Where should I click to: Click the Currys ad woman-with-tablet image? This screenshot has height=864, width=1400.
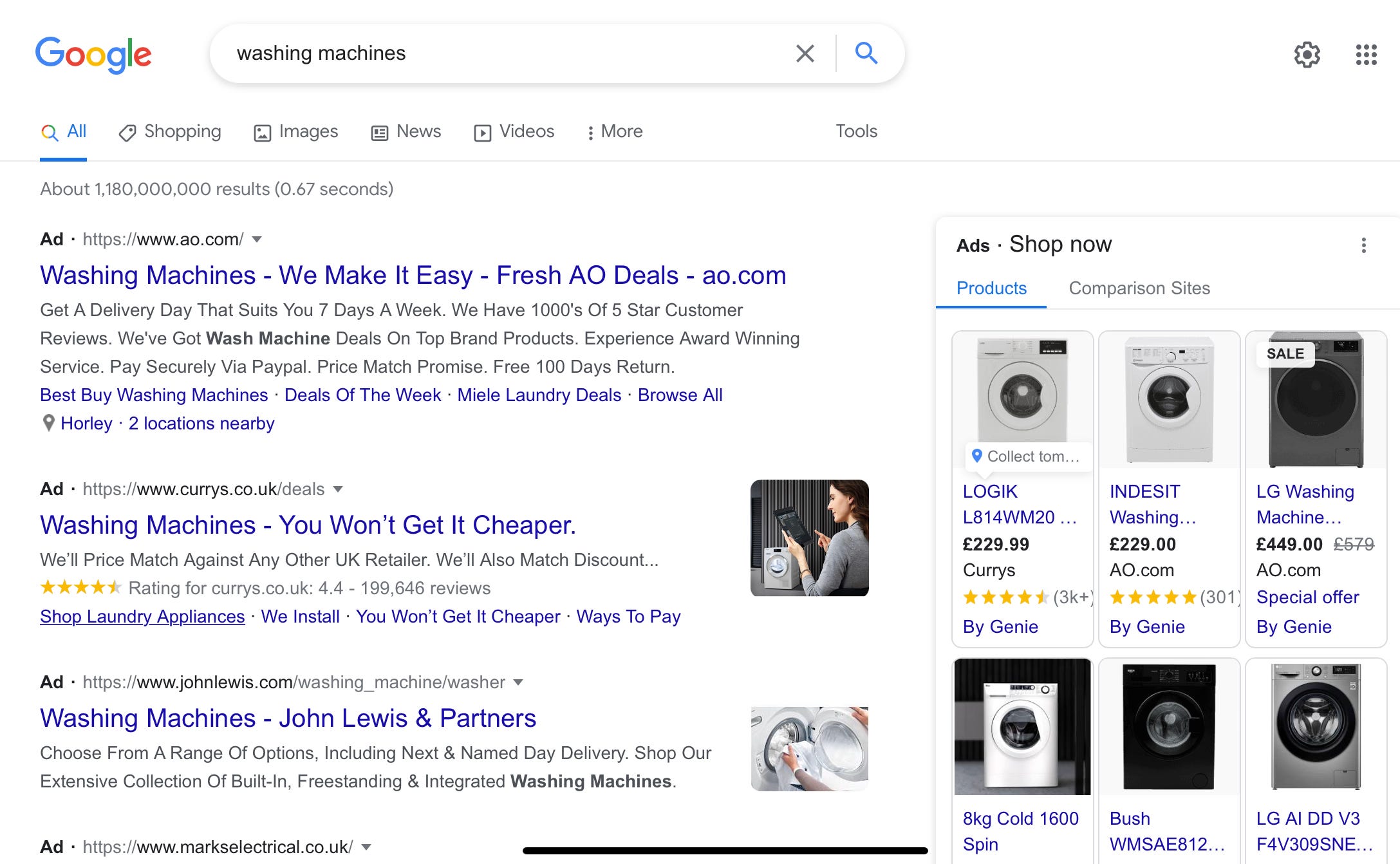pos(810,538)
